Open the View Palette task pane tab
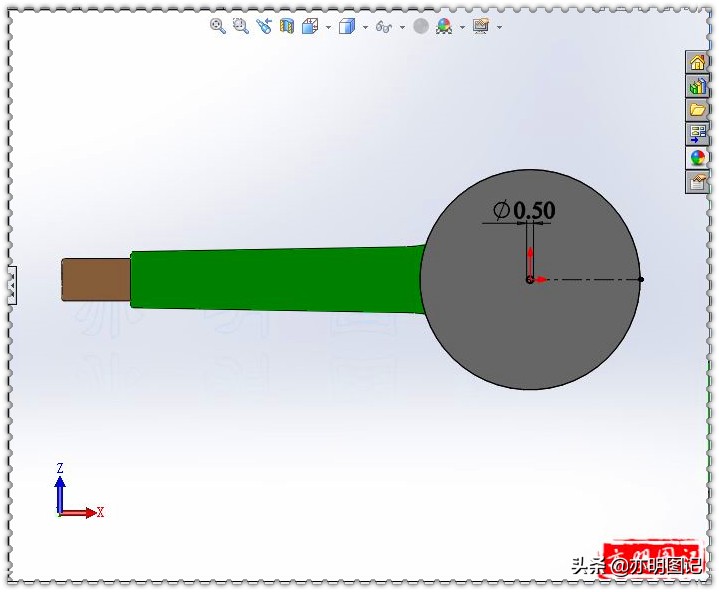The image size is (719, 592). coord(697,134)
